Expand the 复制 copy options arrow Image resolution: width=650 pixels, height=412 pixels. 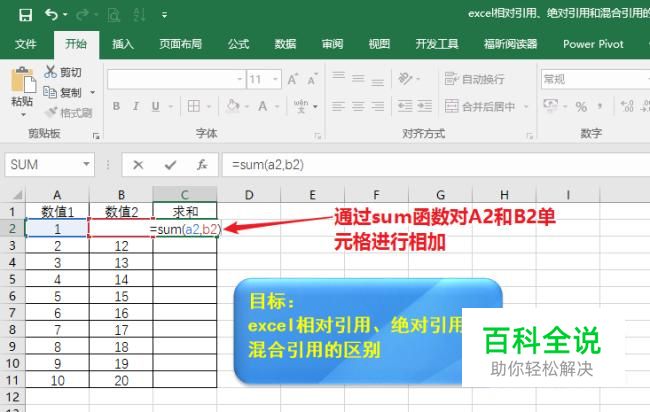93,92
